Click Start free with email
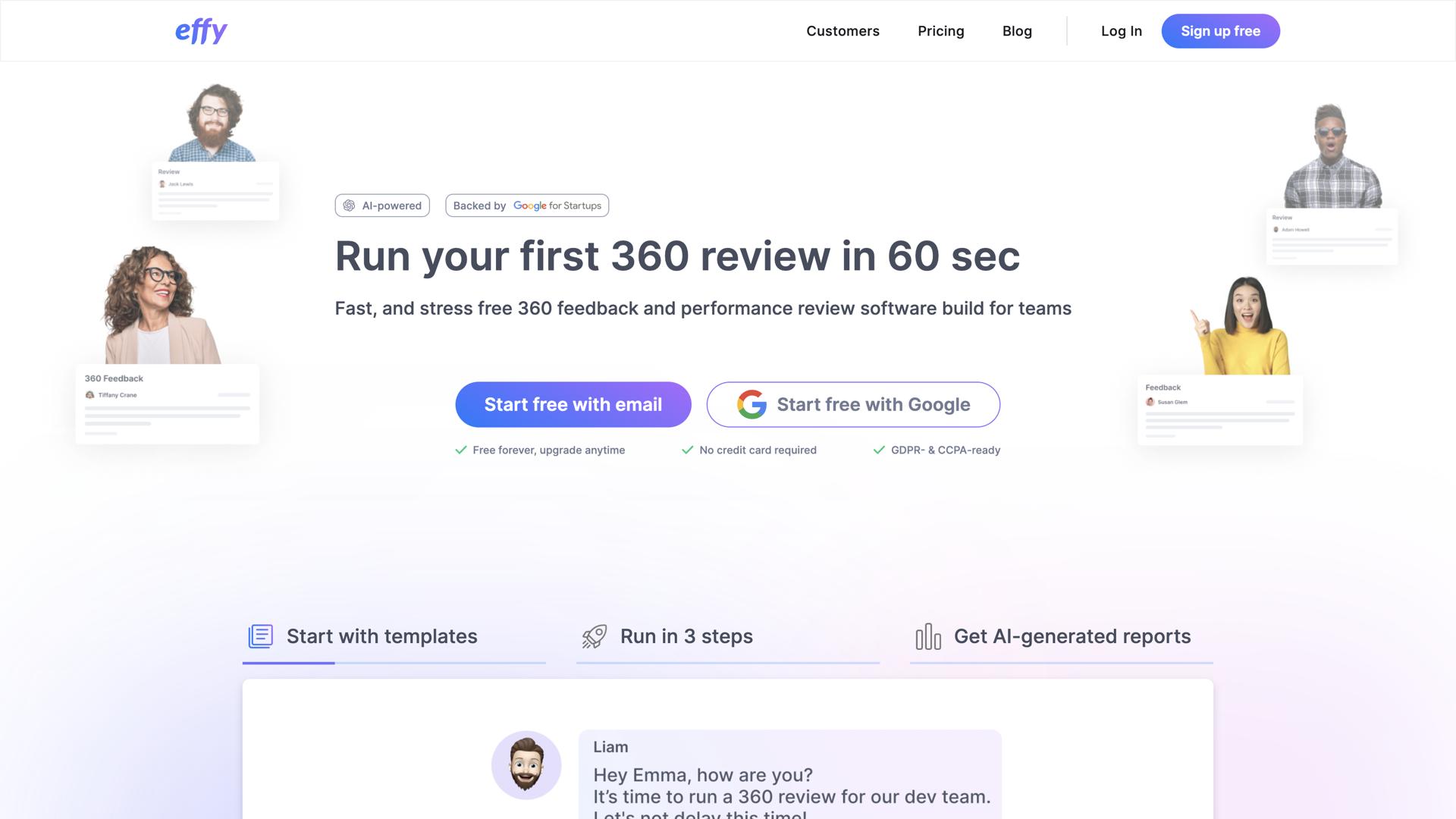Screen dimensions: 1456x819 (x=573, y=405)
